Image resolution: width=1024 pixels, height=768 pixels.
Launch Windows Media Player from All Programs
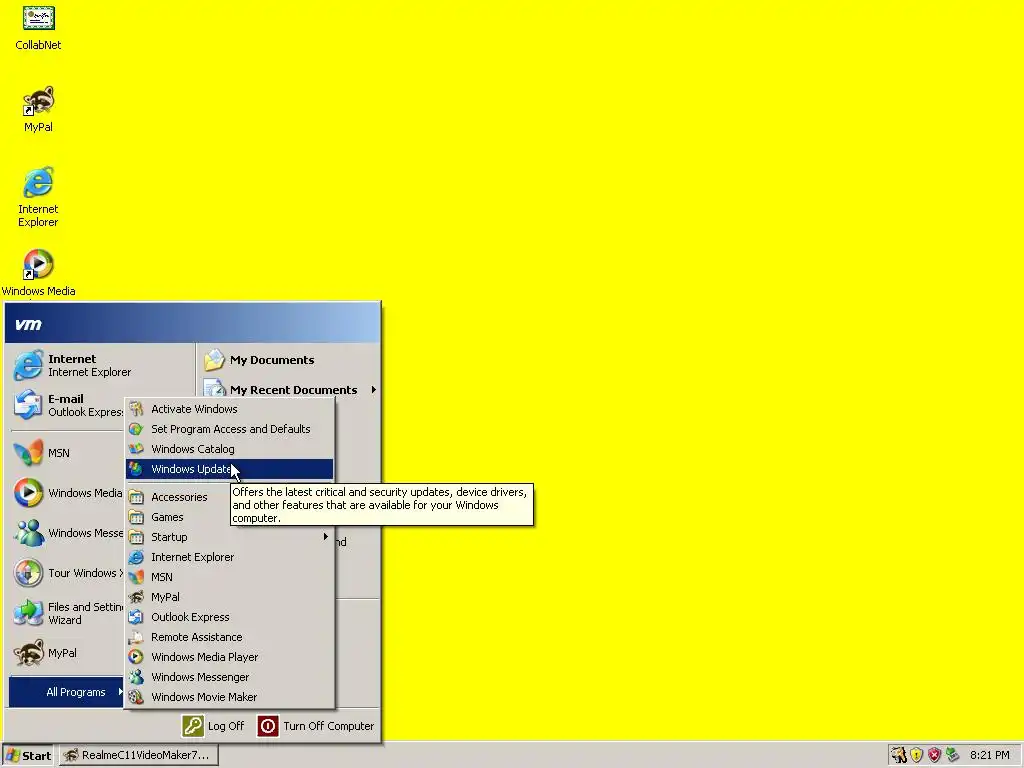coord(229,657)
